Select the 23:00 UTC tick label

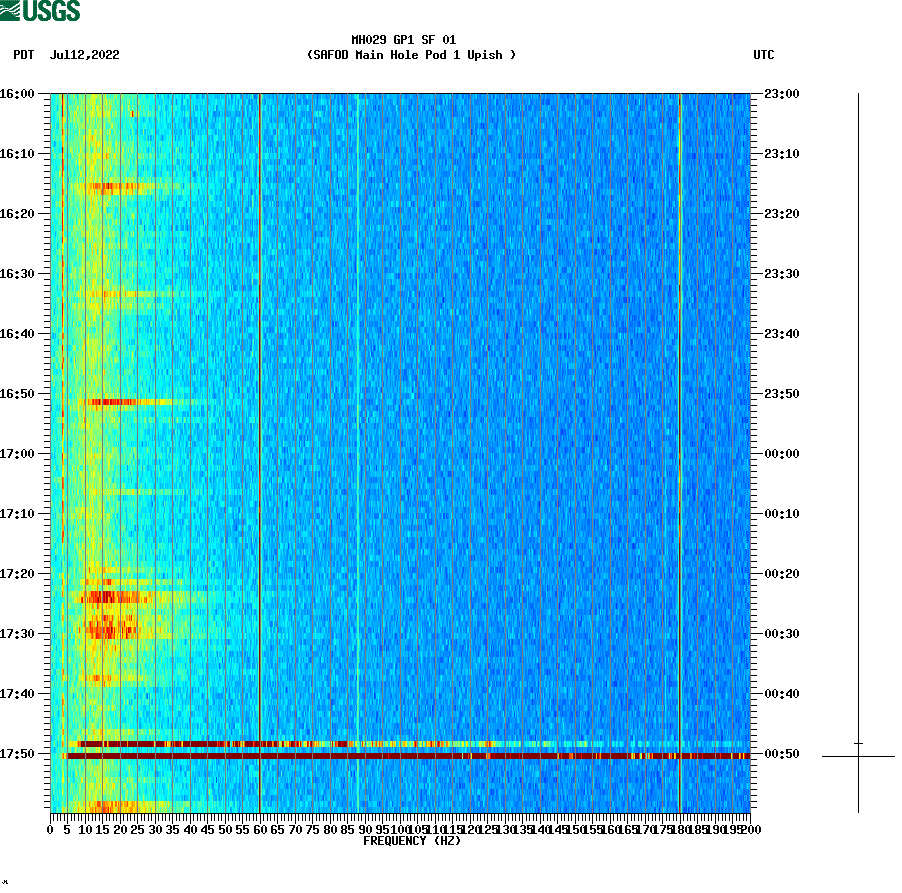pyautogui.click(x=779, y=95)
